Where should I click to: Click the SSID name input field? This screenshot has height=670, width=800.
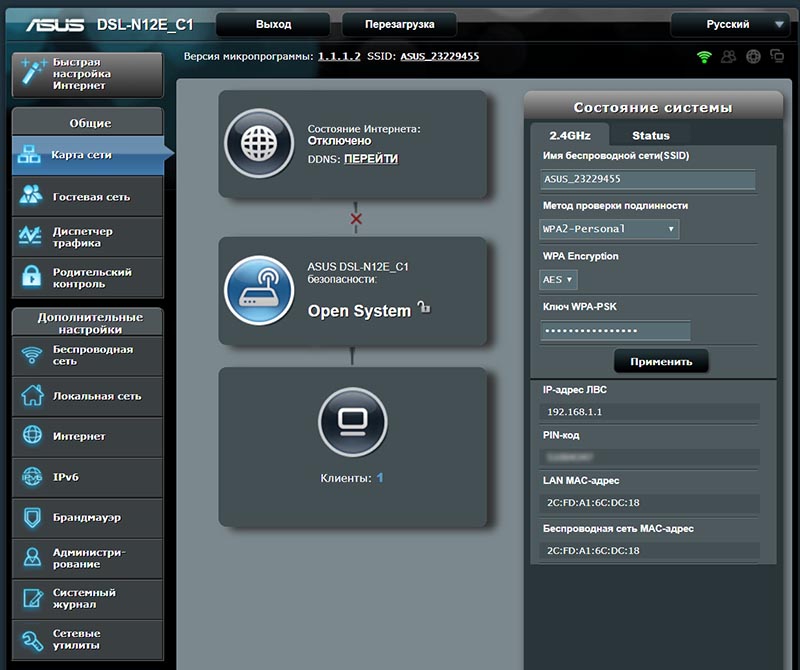[x=647, y=179]
